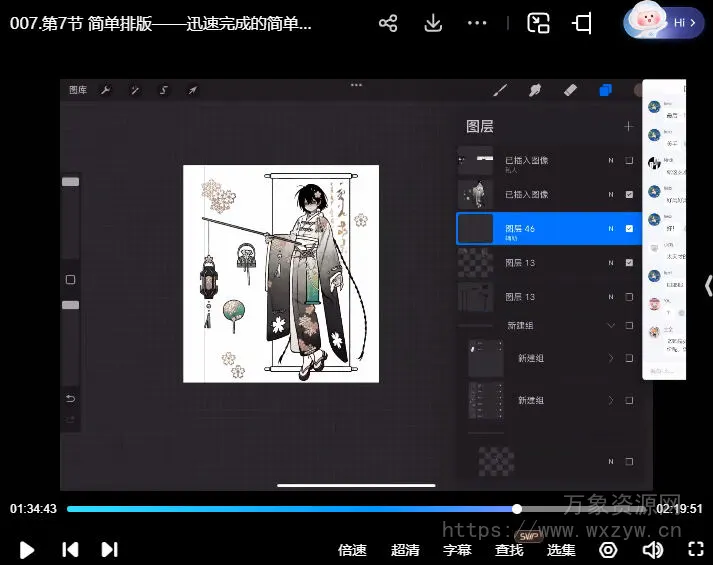Select the Eraser tool

click(x=571, y=90)
